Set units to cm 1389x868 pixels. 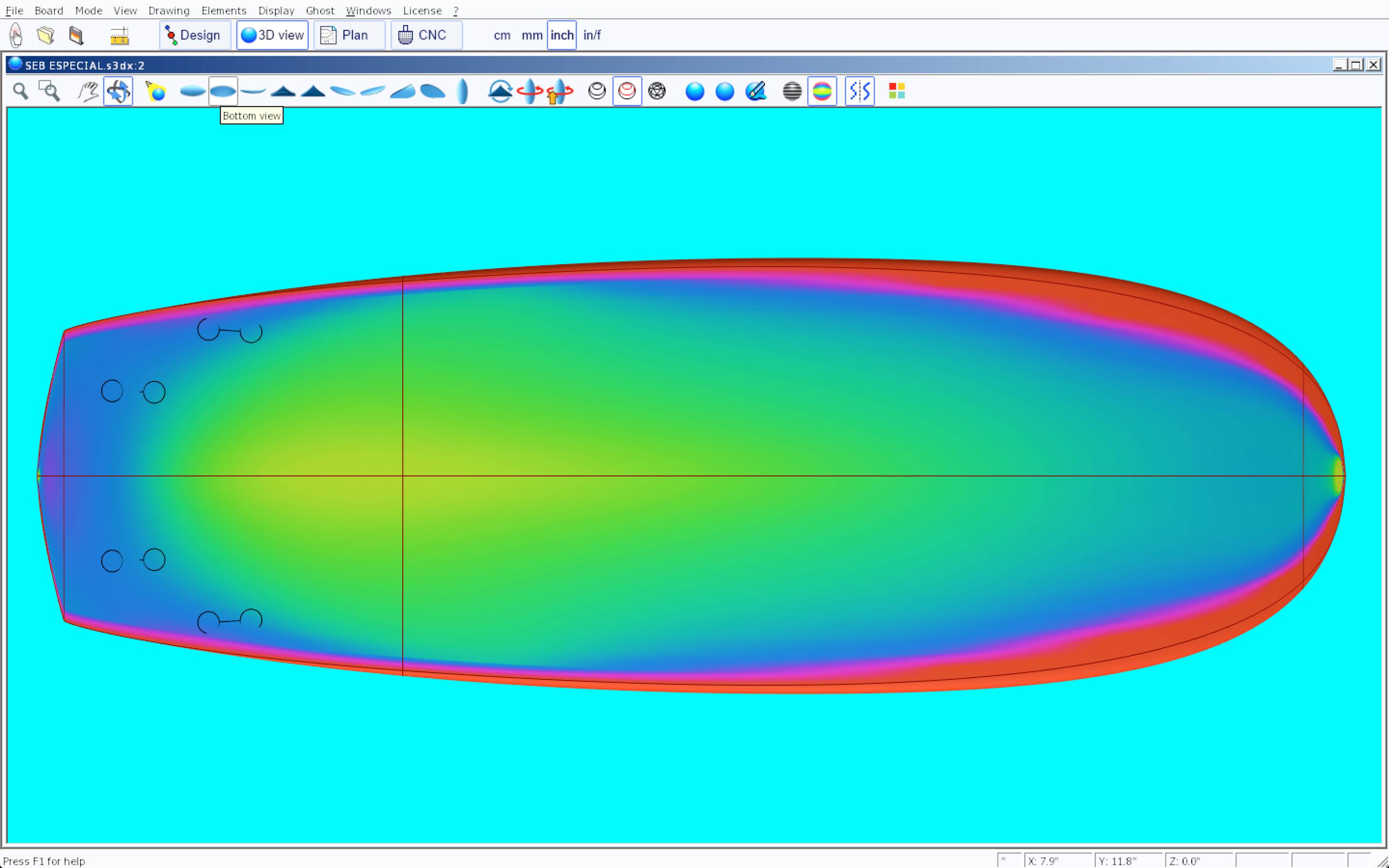pyautogui.click(x=502, y=35)
